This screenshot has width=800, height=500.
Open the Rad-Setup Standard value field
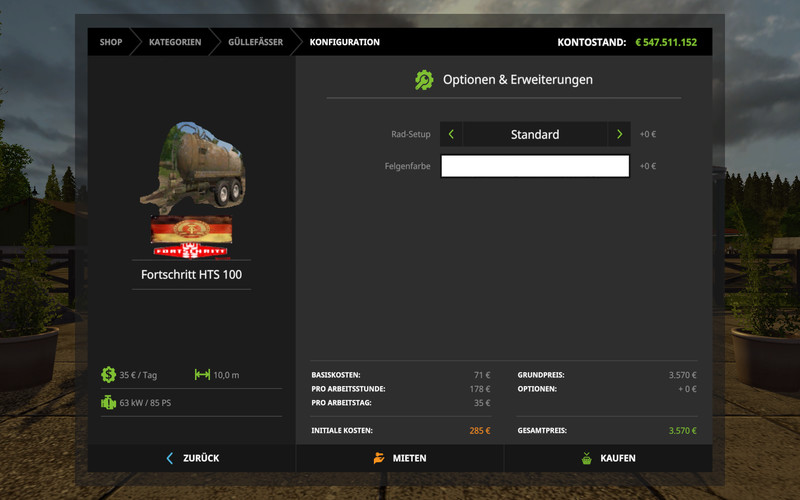tap(535, 134)
